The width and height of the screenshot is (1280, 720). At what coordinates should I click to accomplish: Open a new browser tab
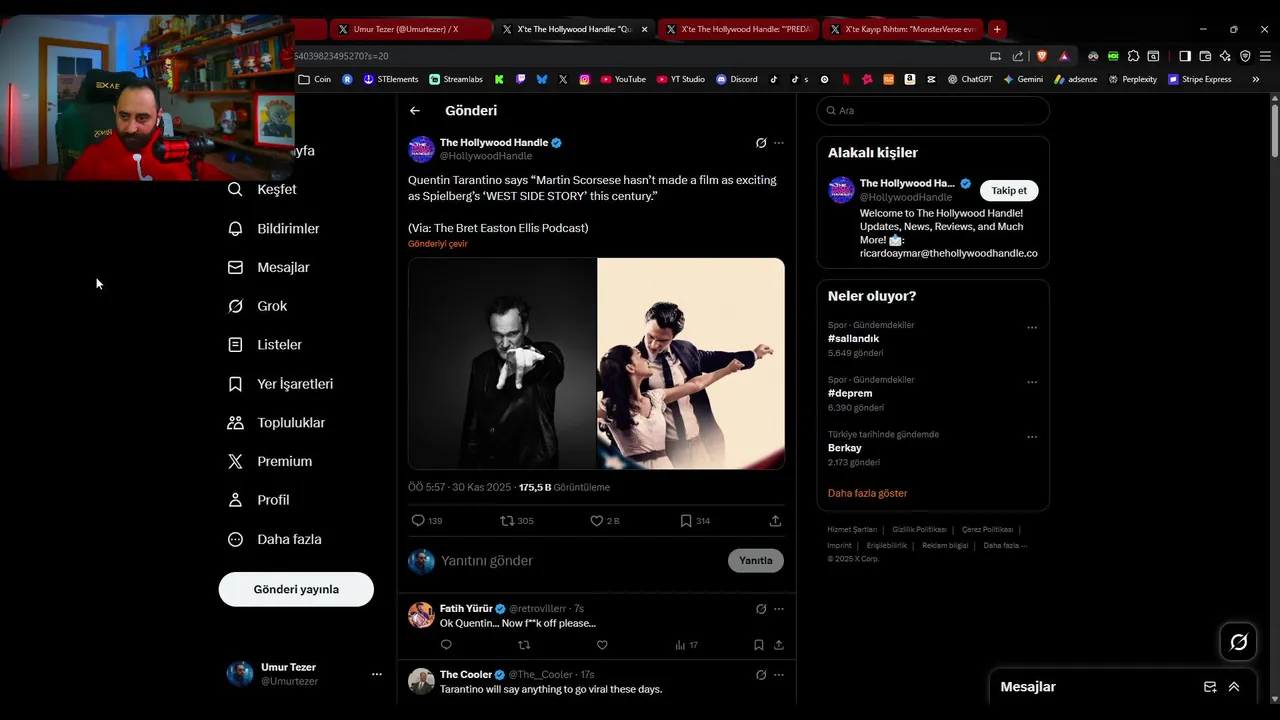(x=997, y=29)
